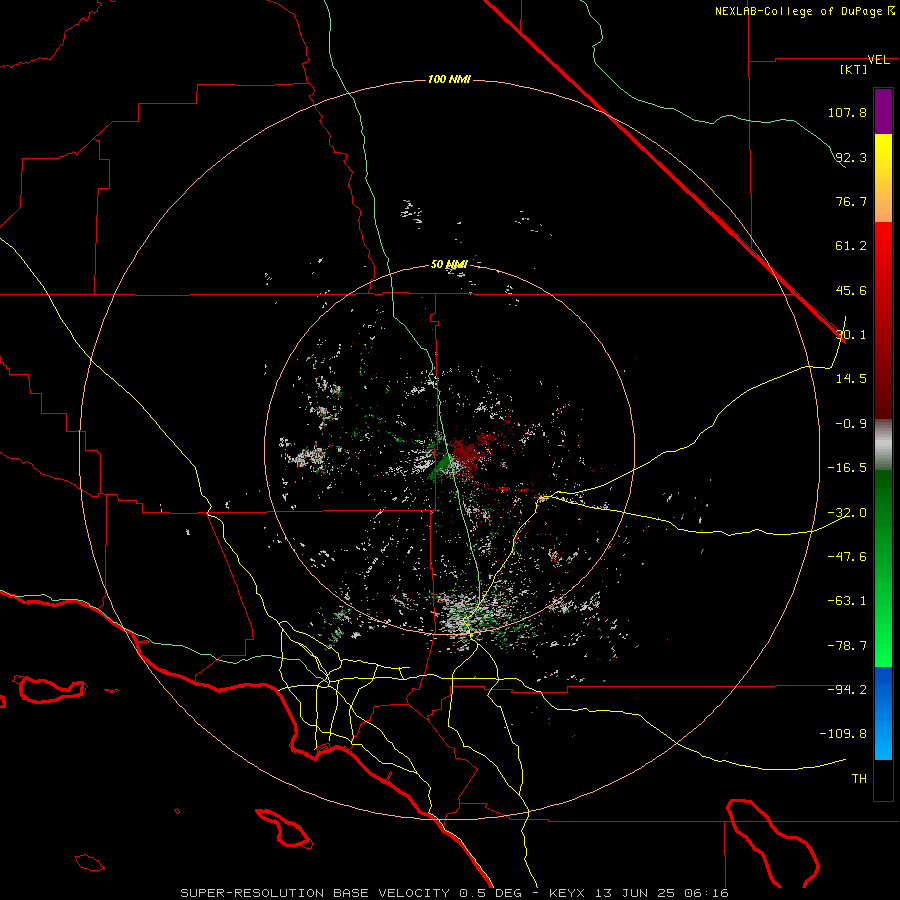Click the 45.6 velocity scale value
This screenshot has width=900, height=900.
851,290
